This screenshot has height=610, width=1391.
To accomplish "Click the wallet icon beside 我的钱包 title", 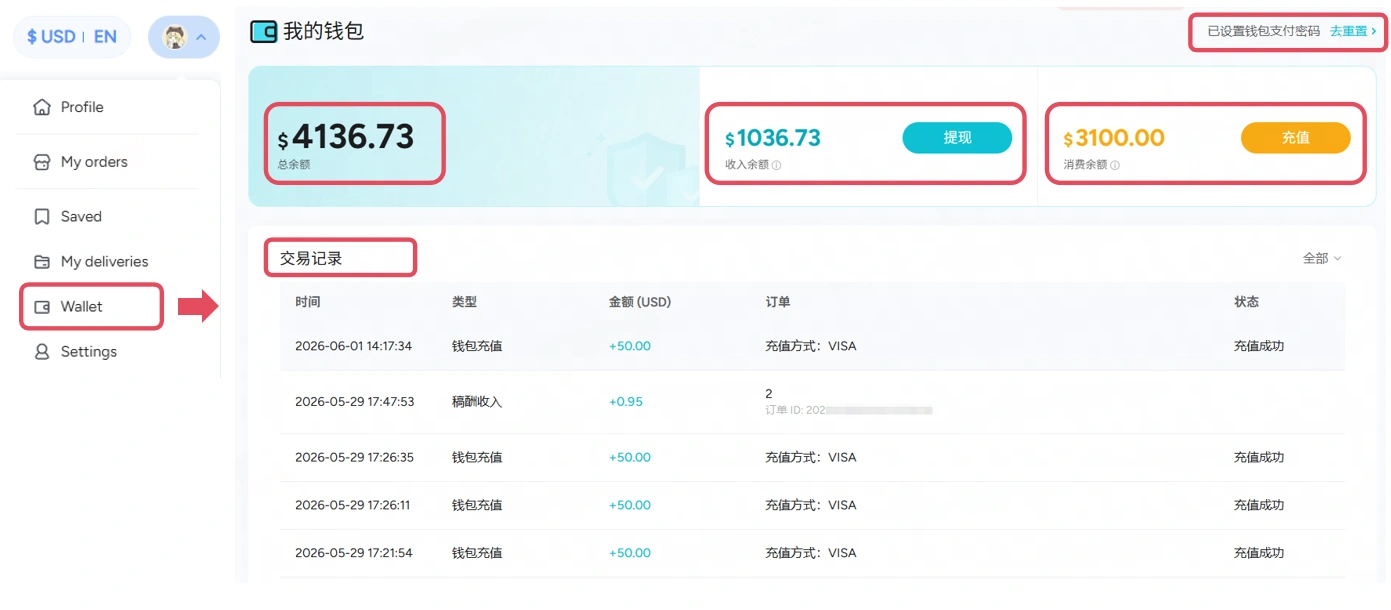I will point(263,32).
